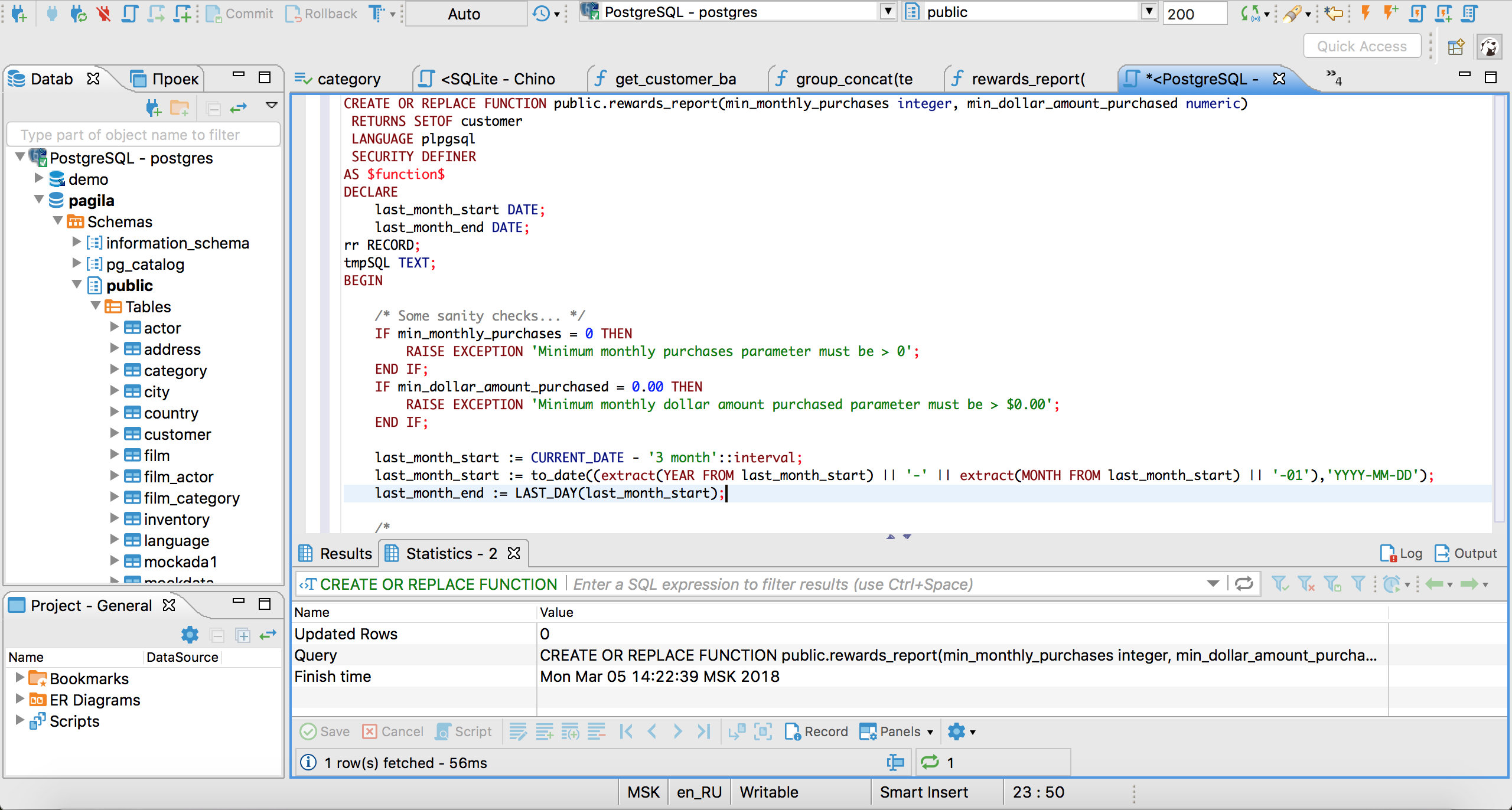The width and height of the screenshot is (1512, 810).
Task: Click the Writable status bar toggle
Action: pos(768,791)
